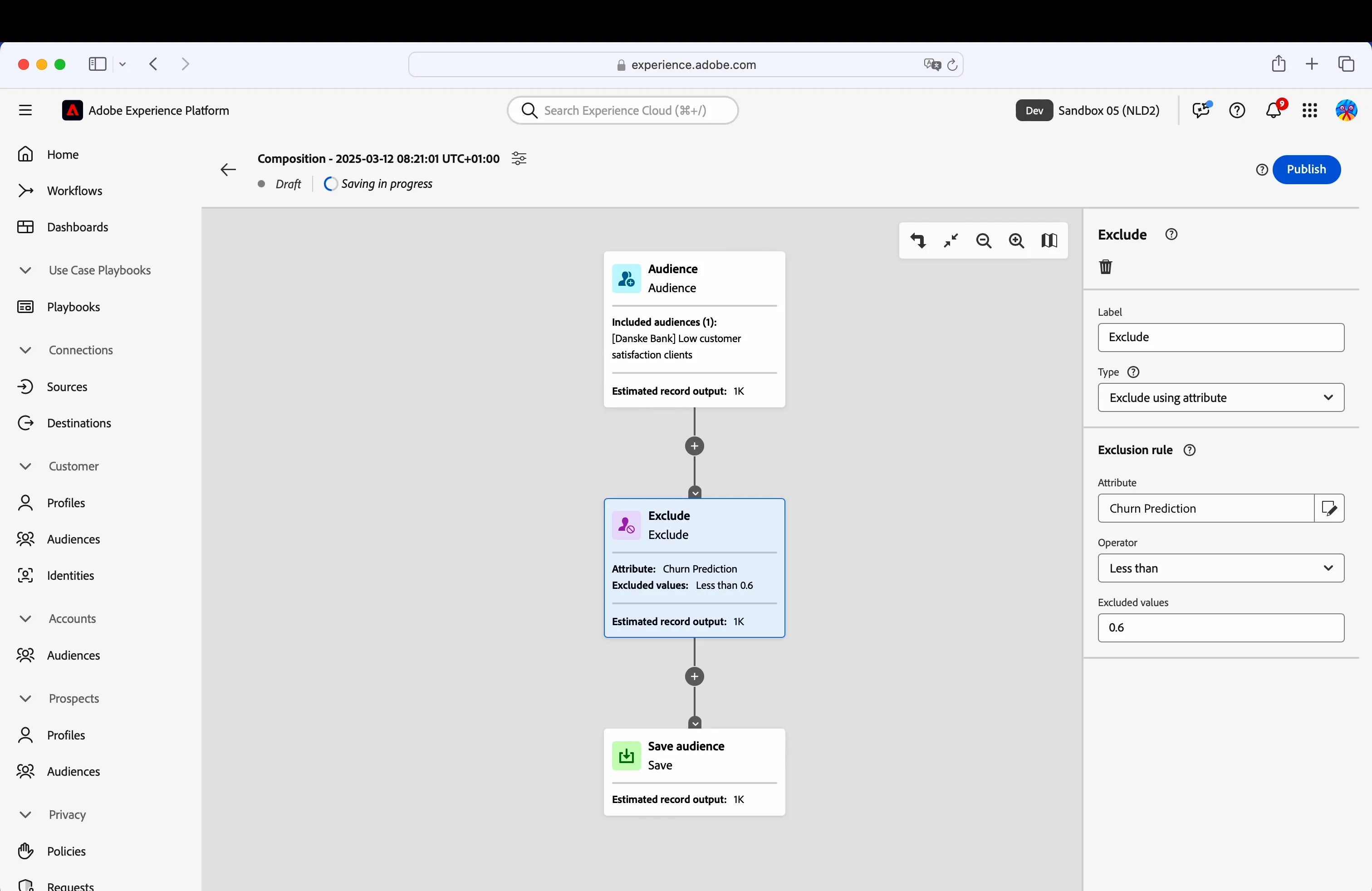Image resolution: width=1372 pixels, height=891 pixels.
Task: Zoom out the composition canvas
Action: click(984, 240)
